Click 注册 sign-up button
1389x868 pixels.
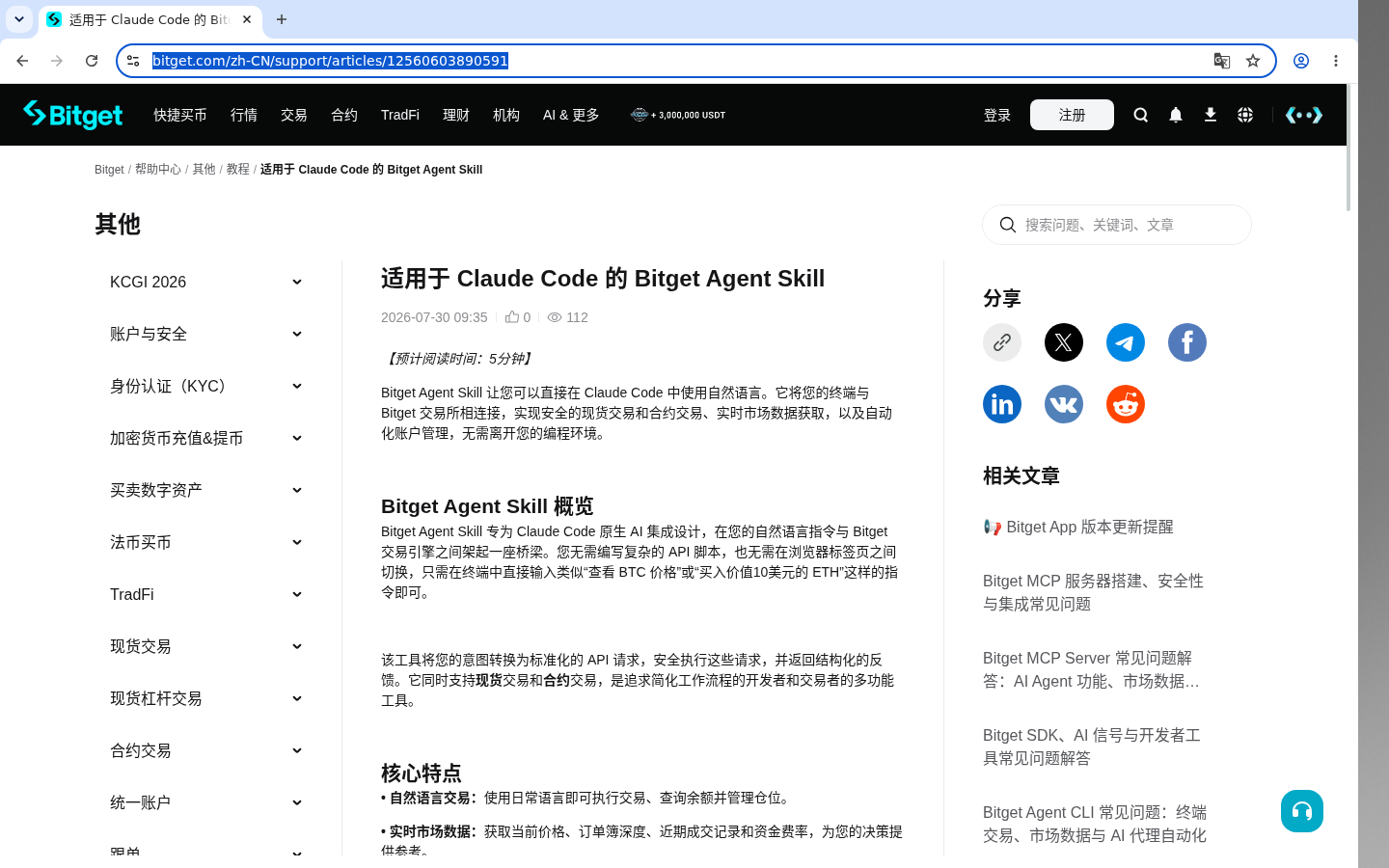tap(1072, 115)
